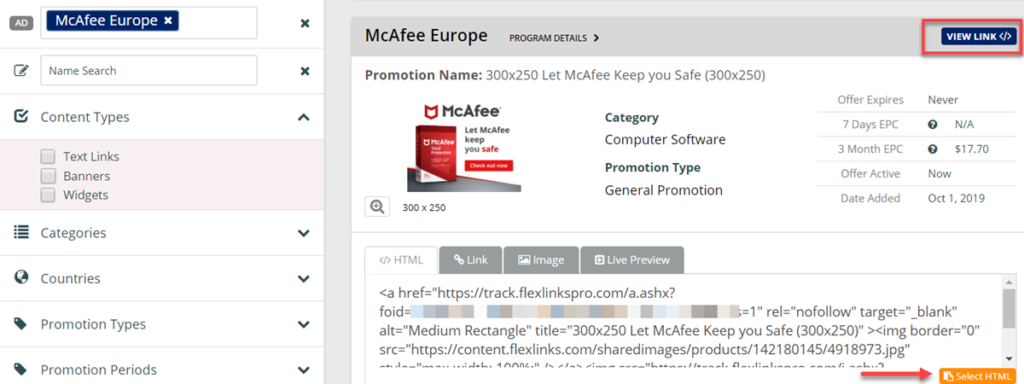
Task: Click into the Name Search field
Action: [149, 71]
